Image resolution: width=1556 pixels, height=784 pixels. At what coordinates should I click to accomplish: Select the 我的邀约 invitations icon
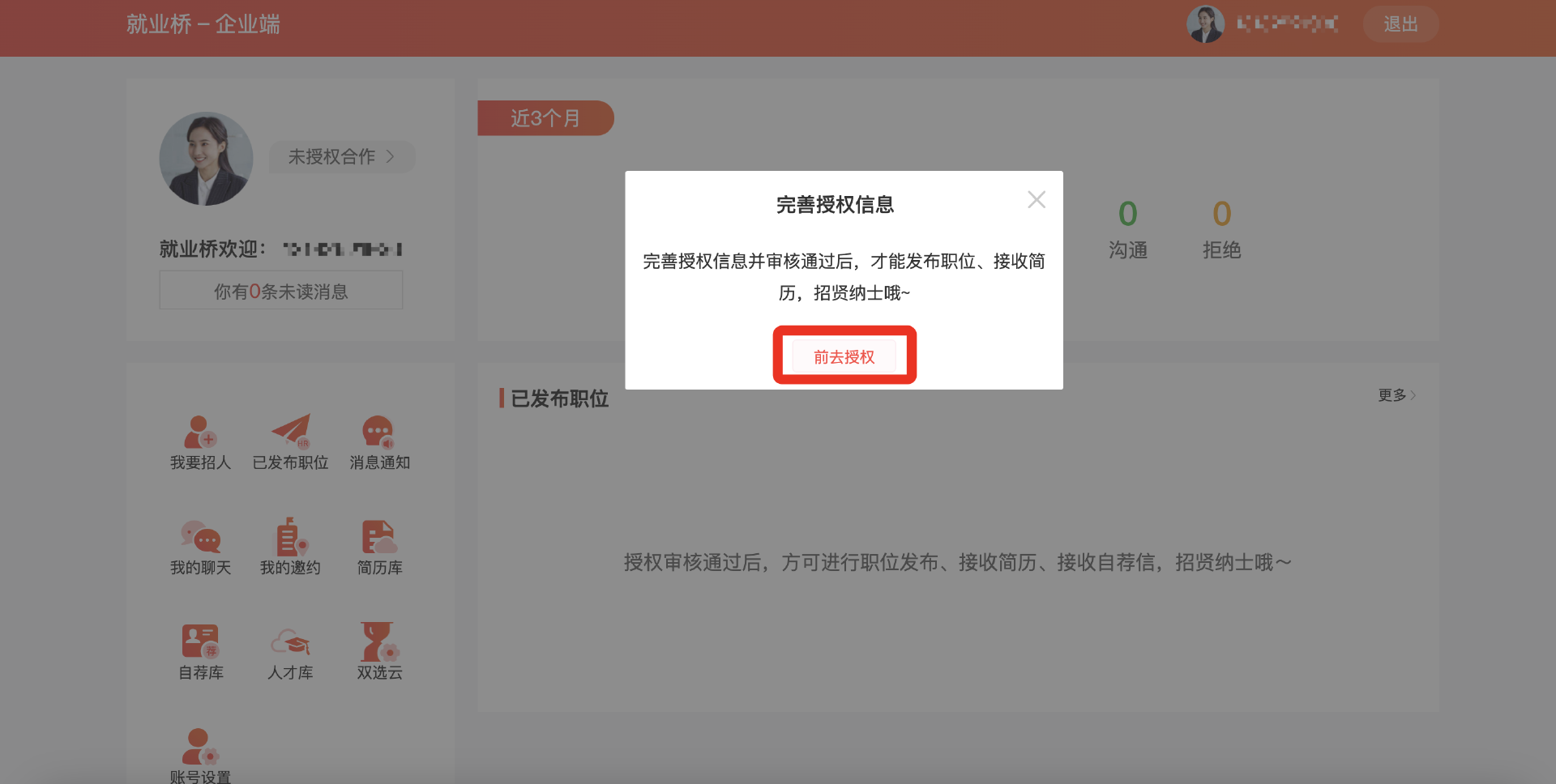pos(290,538)
